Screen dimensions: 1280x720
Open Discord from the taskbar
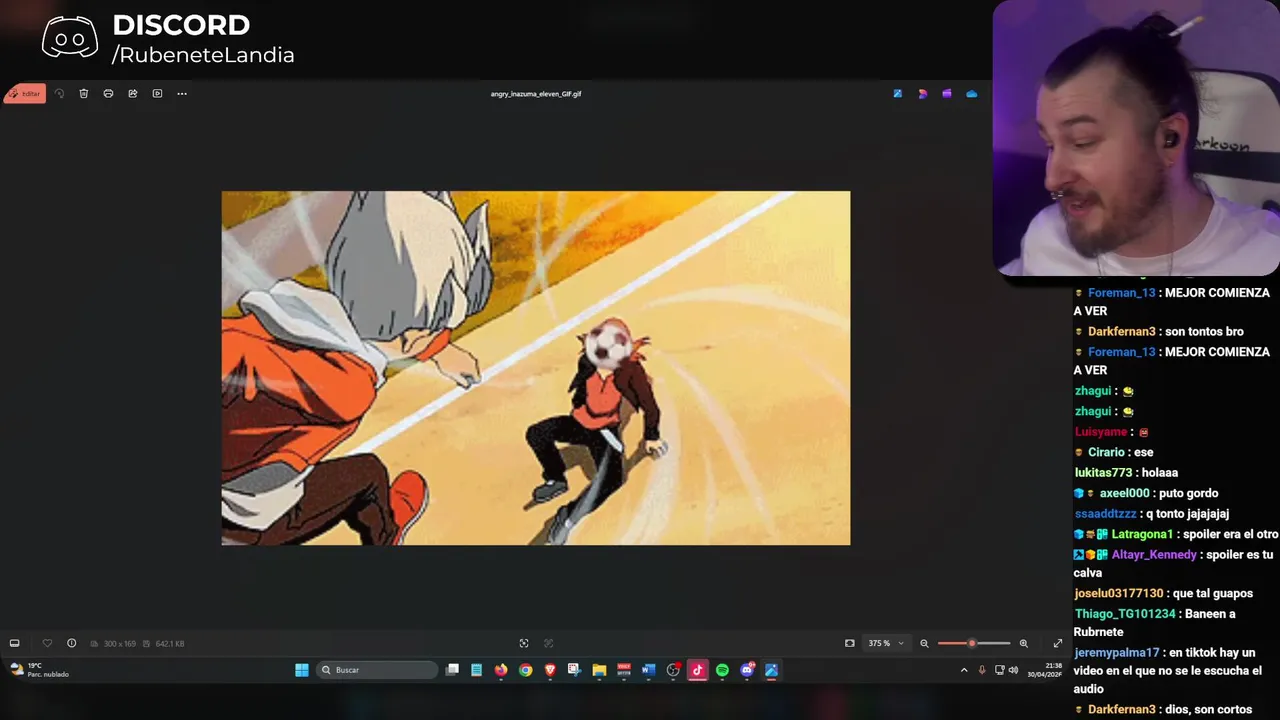coord(747,670)
